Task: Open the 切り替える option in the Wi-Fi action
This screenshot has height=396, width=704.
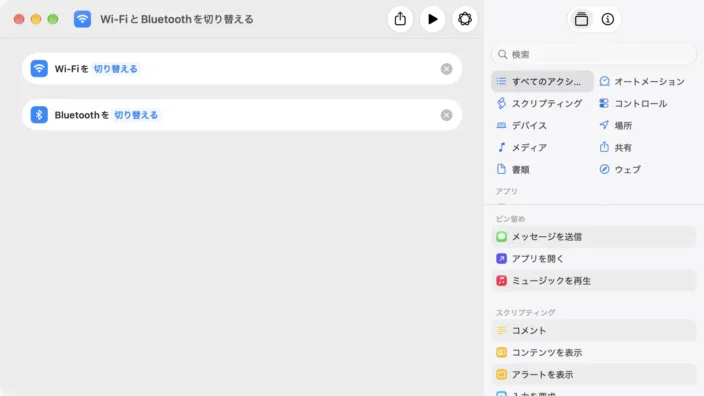Action: click(x=115, y=69)
